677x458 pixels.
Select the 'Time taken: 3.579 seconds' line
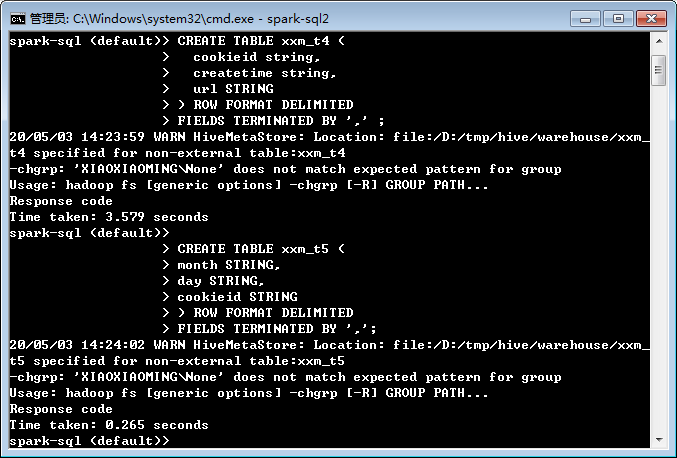pos(109,217)
